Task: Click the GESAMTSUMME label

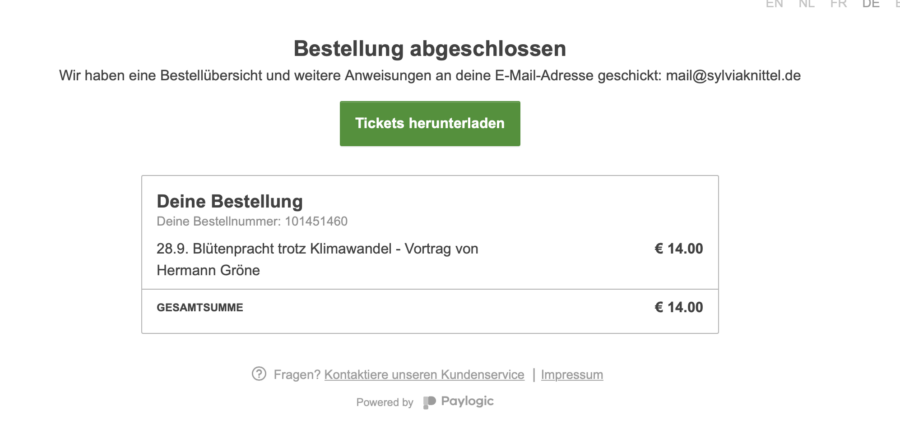Action: pyautogui.click(x=200, y=308)
